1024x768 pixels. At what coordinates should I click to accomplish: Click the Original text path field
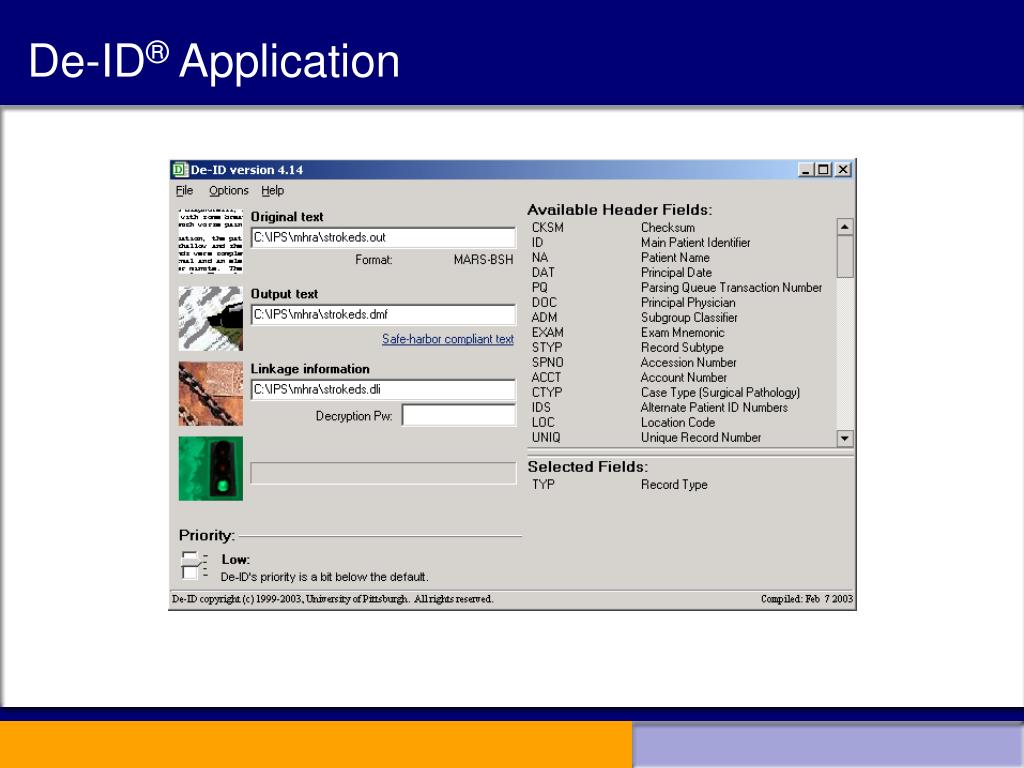click(x=383, y=238)
